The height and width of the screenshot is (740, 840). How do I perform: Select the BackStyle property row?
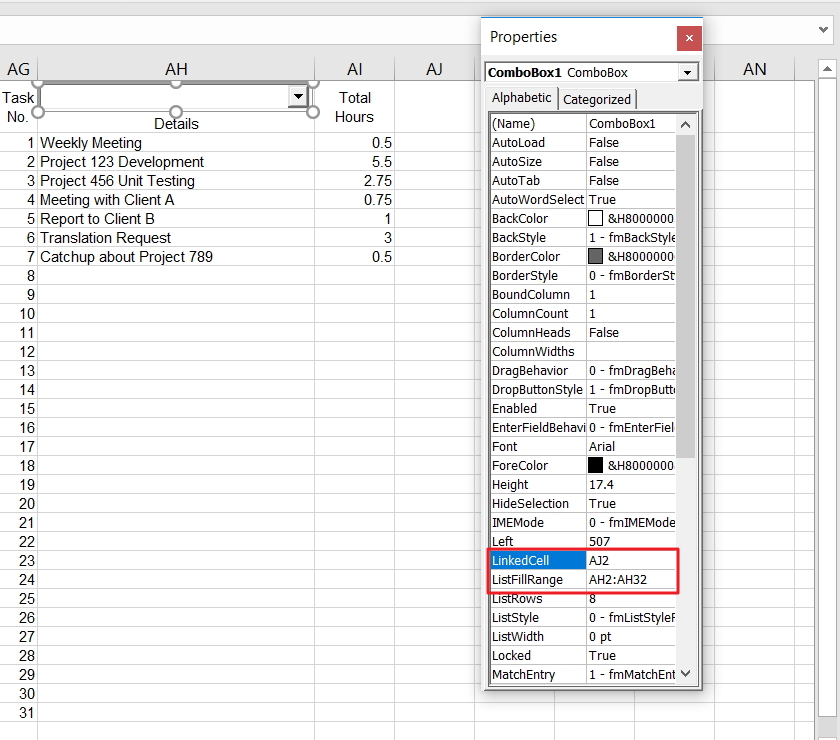582,238
